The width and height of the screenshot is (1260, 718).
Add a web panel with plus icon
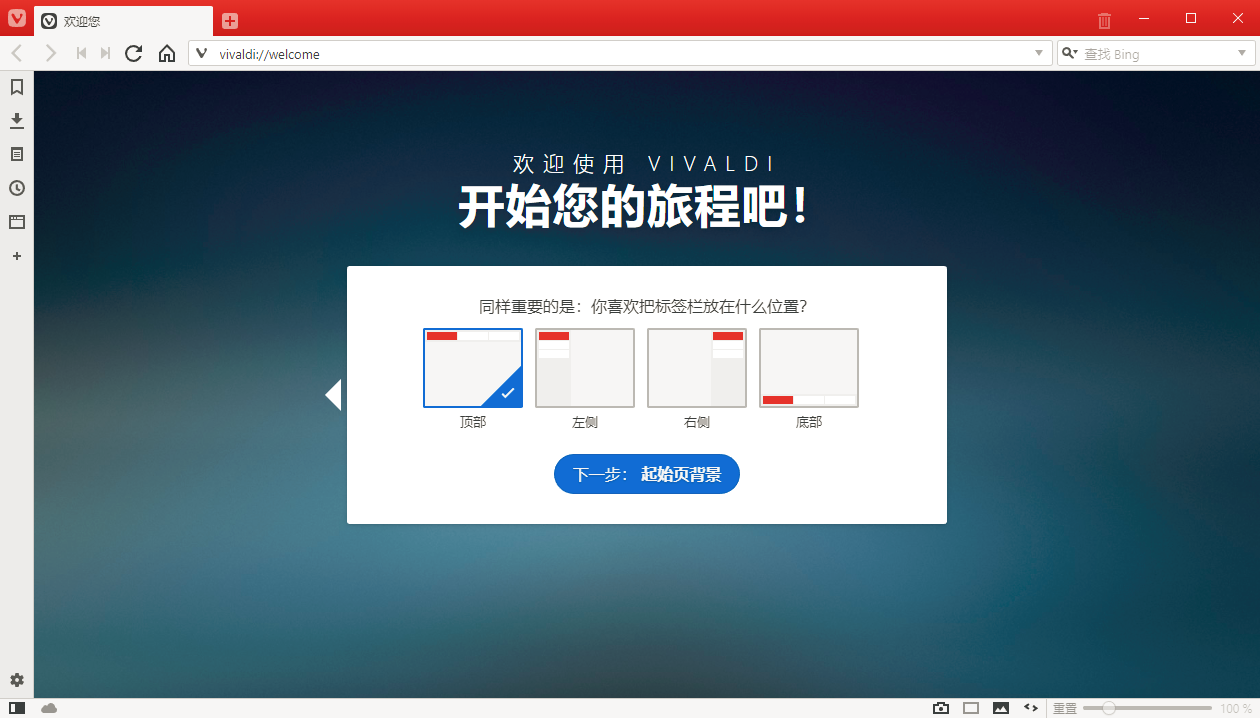[x=17, y=256]
